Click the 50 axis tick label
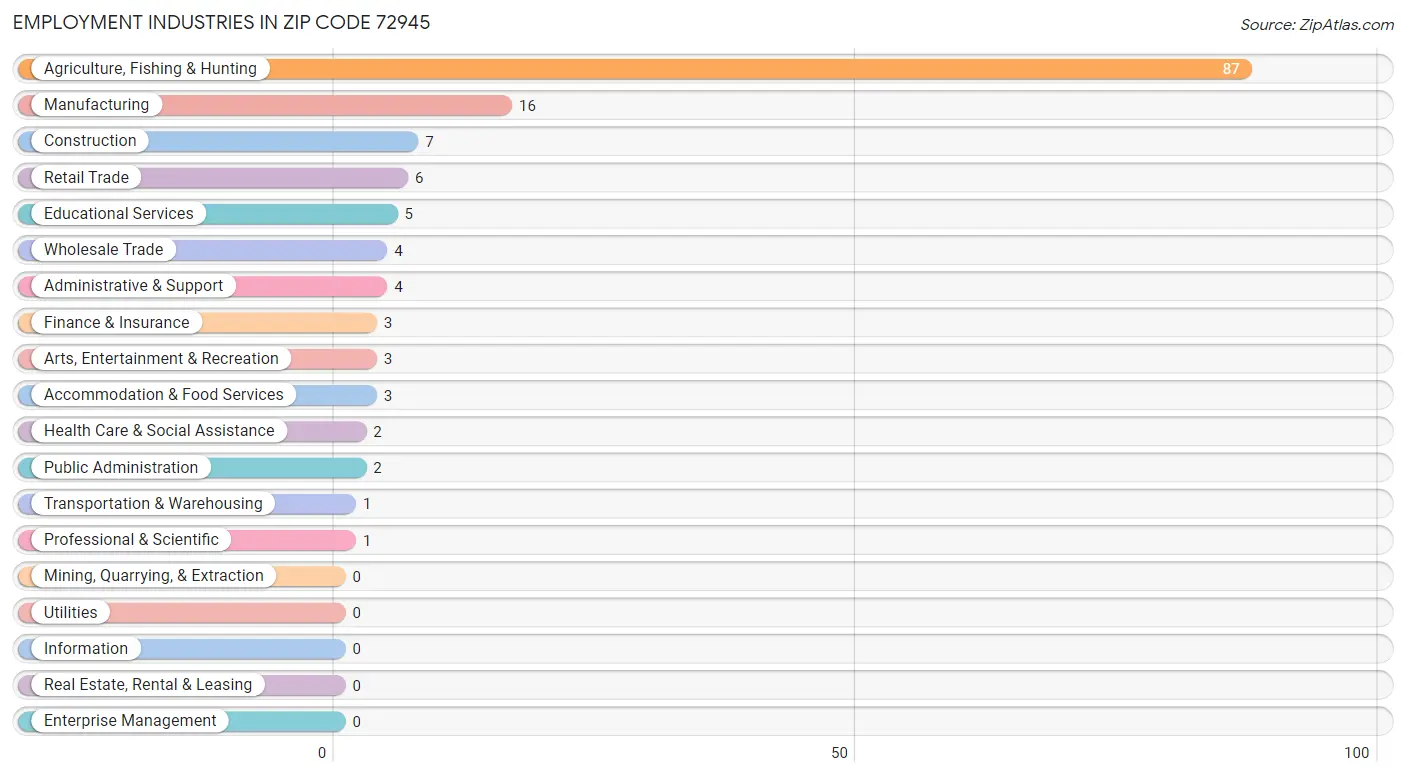The image size is (1406, 776). [840, 753]
